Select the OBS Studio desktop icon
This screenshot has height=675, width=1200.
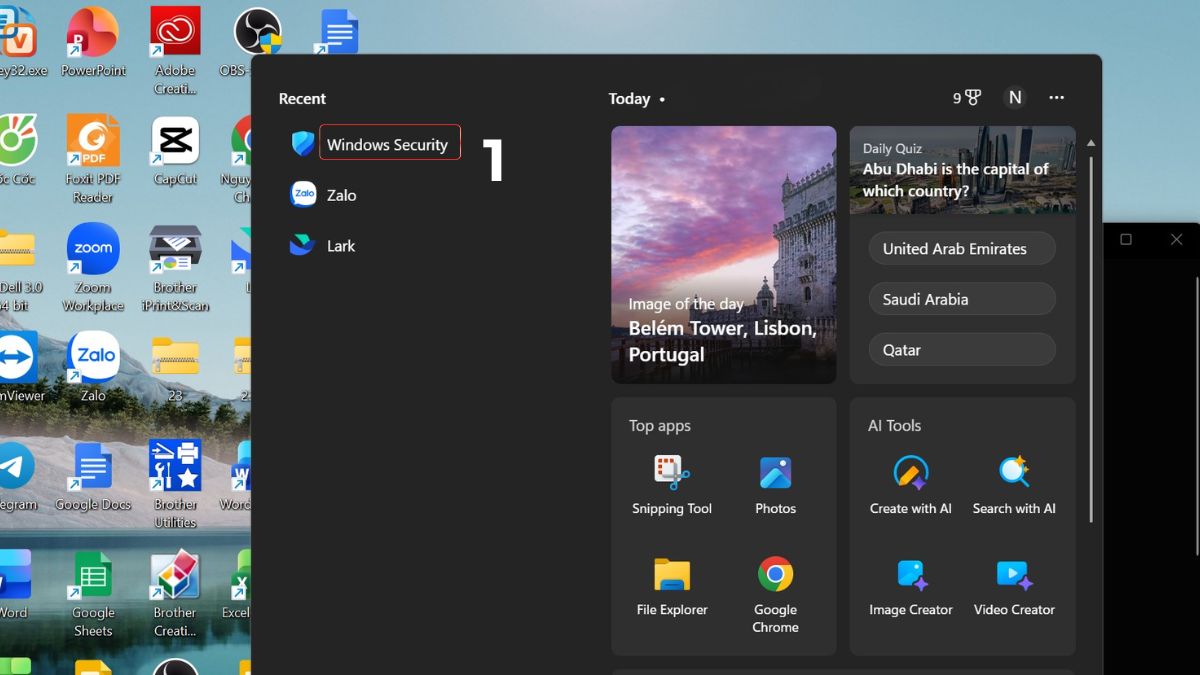click(x=258, y=42)
